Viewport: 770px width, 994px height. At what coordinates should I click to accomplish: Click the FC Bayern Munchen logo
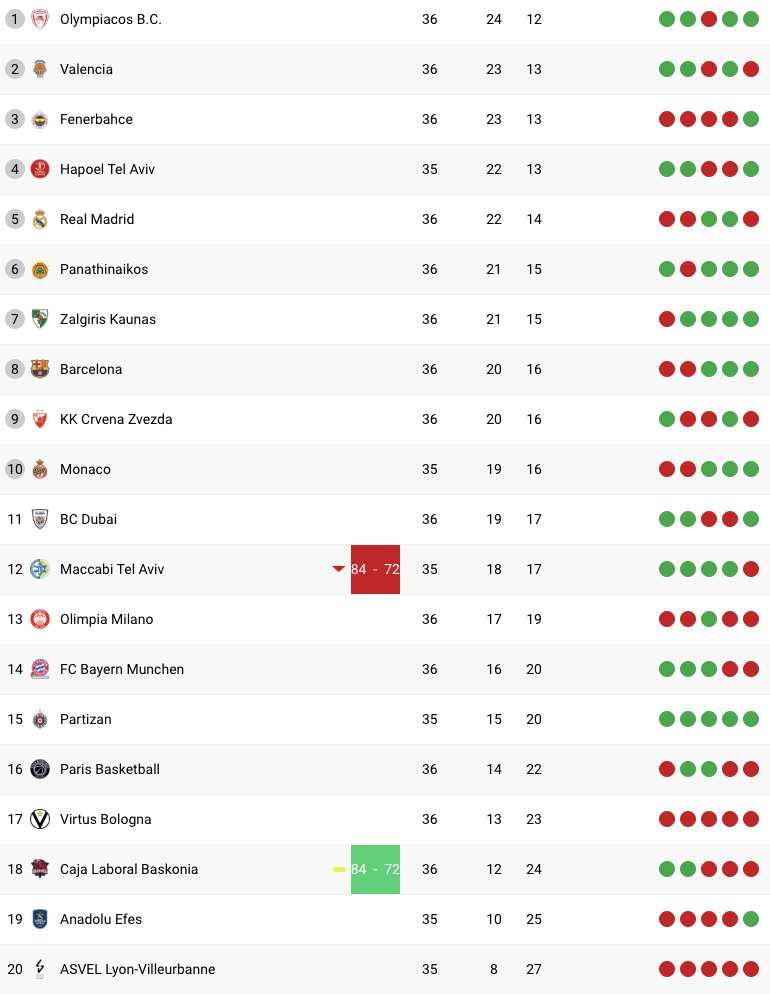coord(40,669)
